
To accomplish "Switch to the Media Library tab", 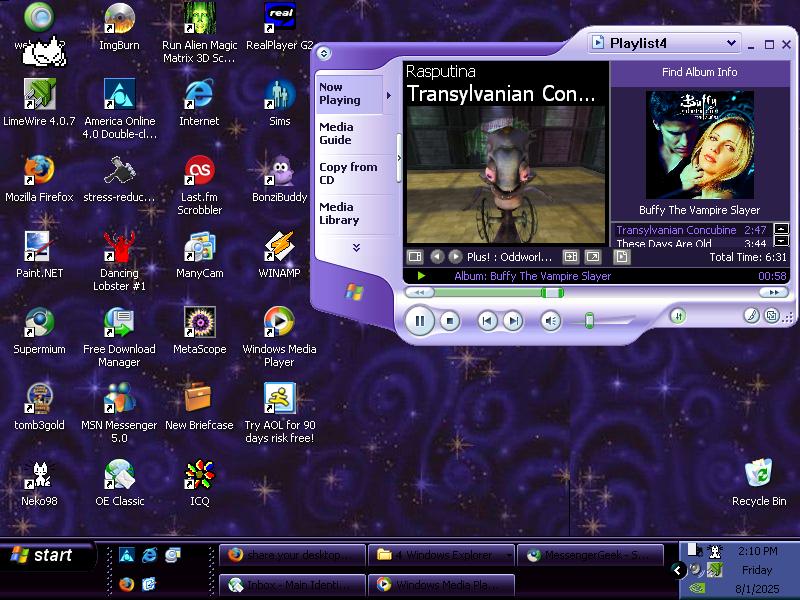I will pyautogui.click(x=339, y=213).
